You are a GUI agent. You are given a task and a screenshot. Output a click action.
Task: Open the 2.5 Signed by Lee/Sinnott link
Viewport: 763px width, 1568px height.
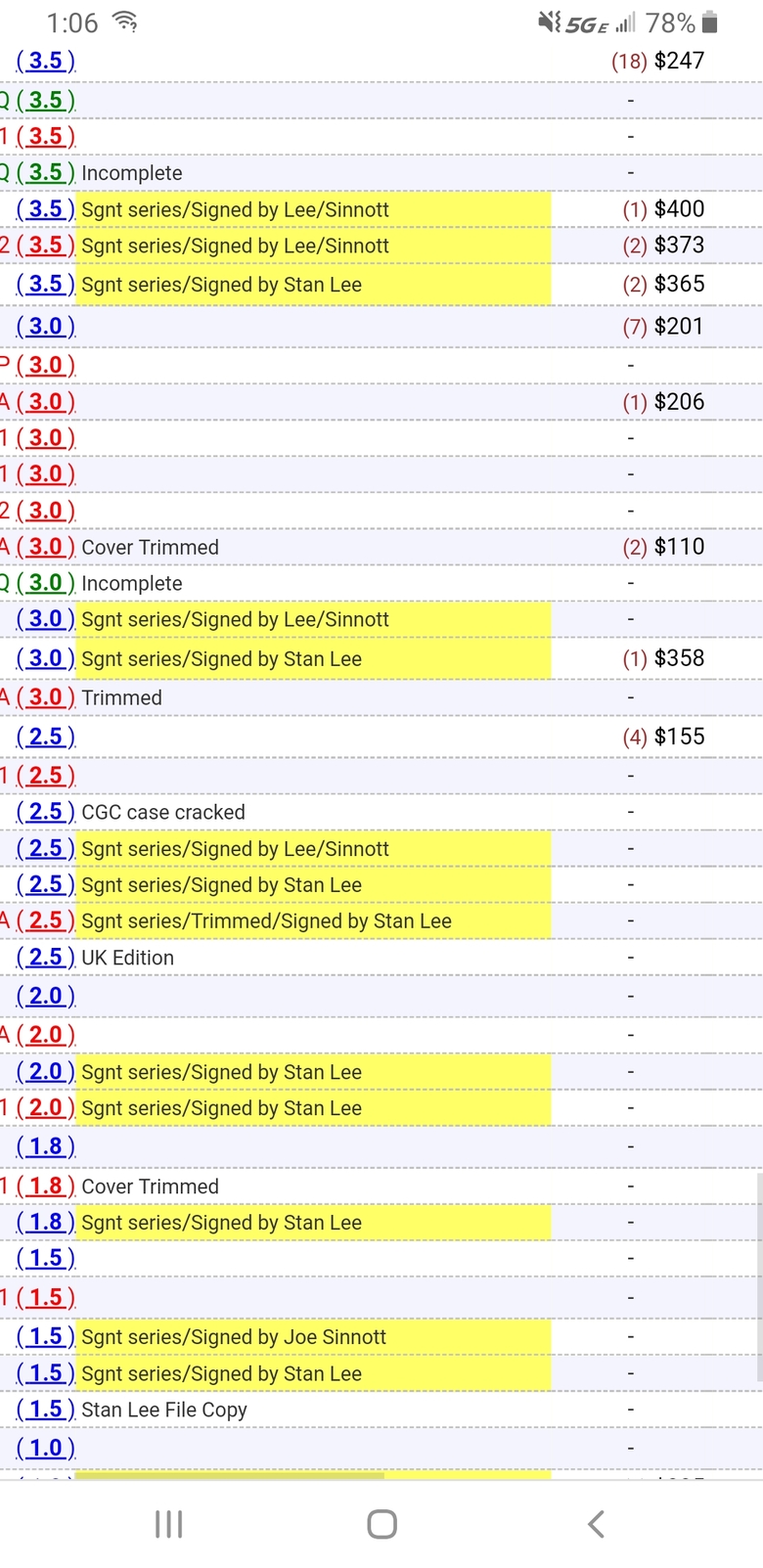[x=46, y=849]
